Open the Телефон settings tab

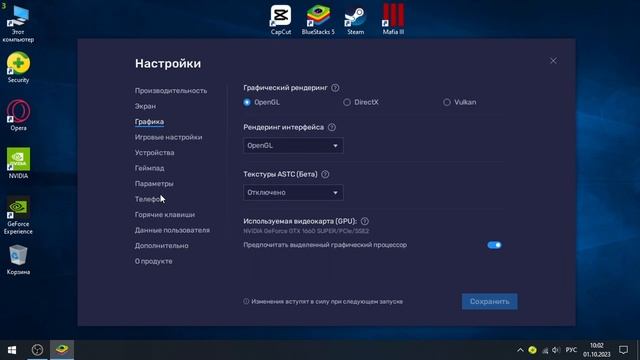coord(150,199)
